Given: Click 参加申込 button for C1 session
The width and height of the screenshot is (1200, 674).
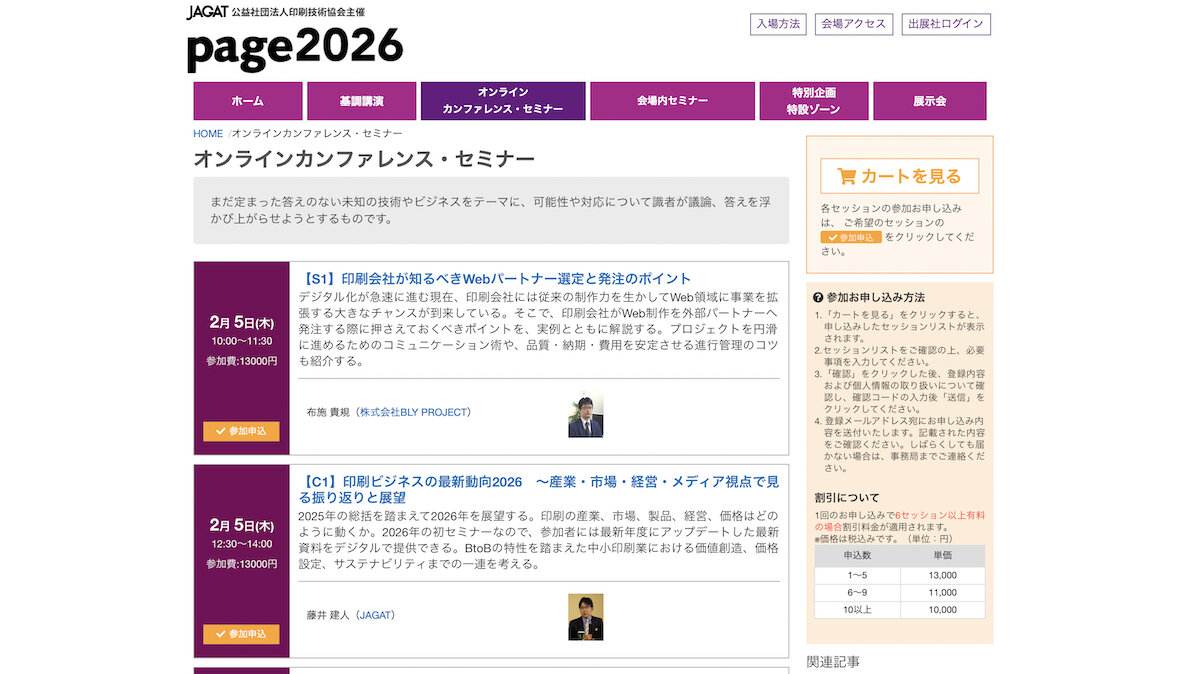Looking at the screenshot, I should [x=241, y=634].
